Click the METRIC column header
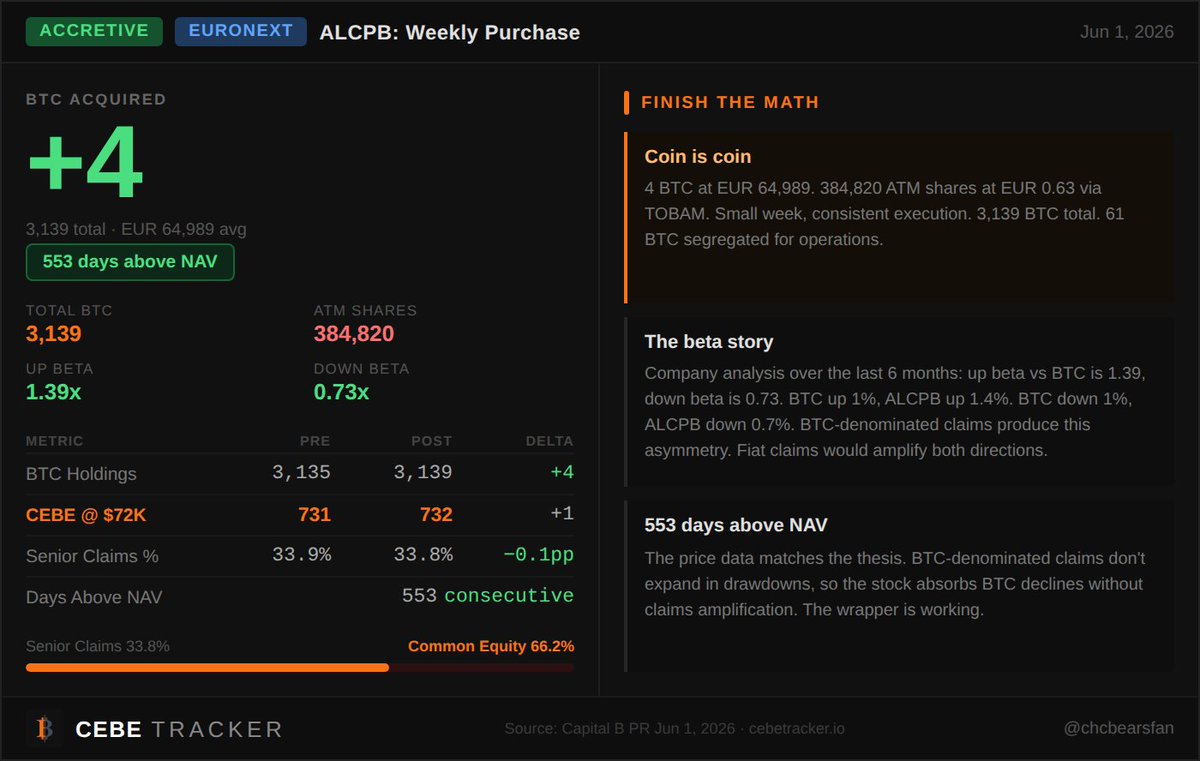This screenshot has width=1200, height=761. point(55,441)
